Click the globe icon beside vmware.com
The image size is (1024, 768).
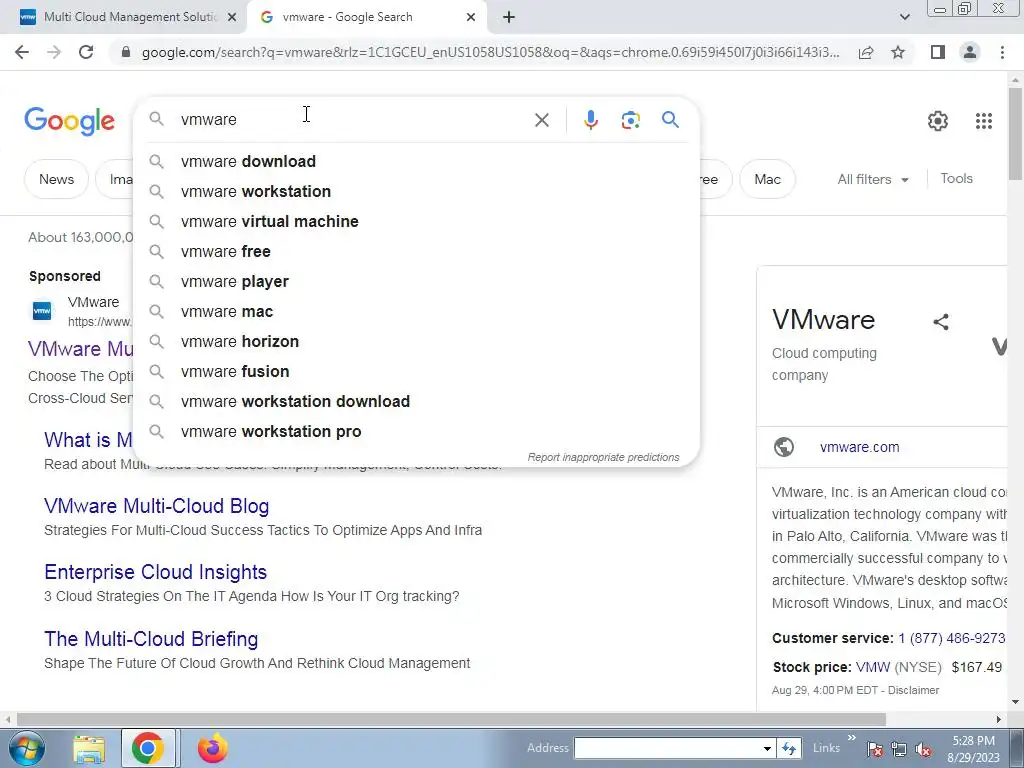[x=784, y=447]
